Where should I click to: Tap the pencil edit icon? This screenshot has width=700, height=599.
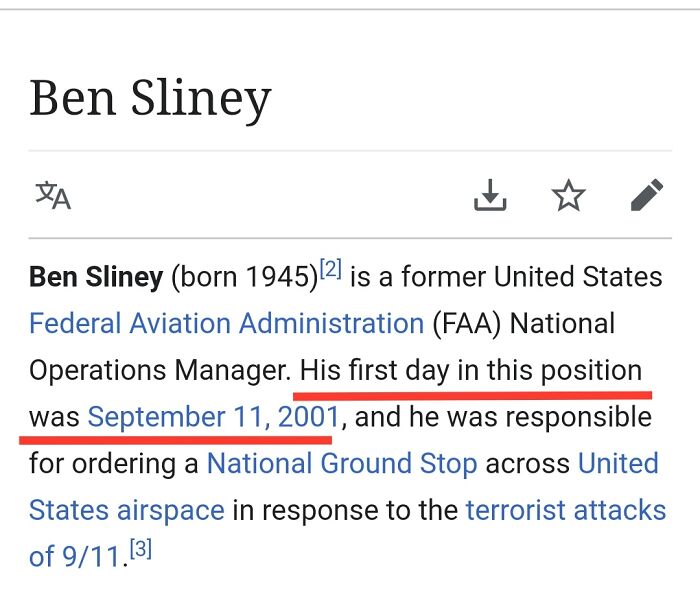647,195
